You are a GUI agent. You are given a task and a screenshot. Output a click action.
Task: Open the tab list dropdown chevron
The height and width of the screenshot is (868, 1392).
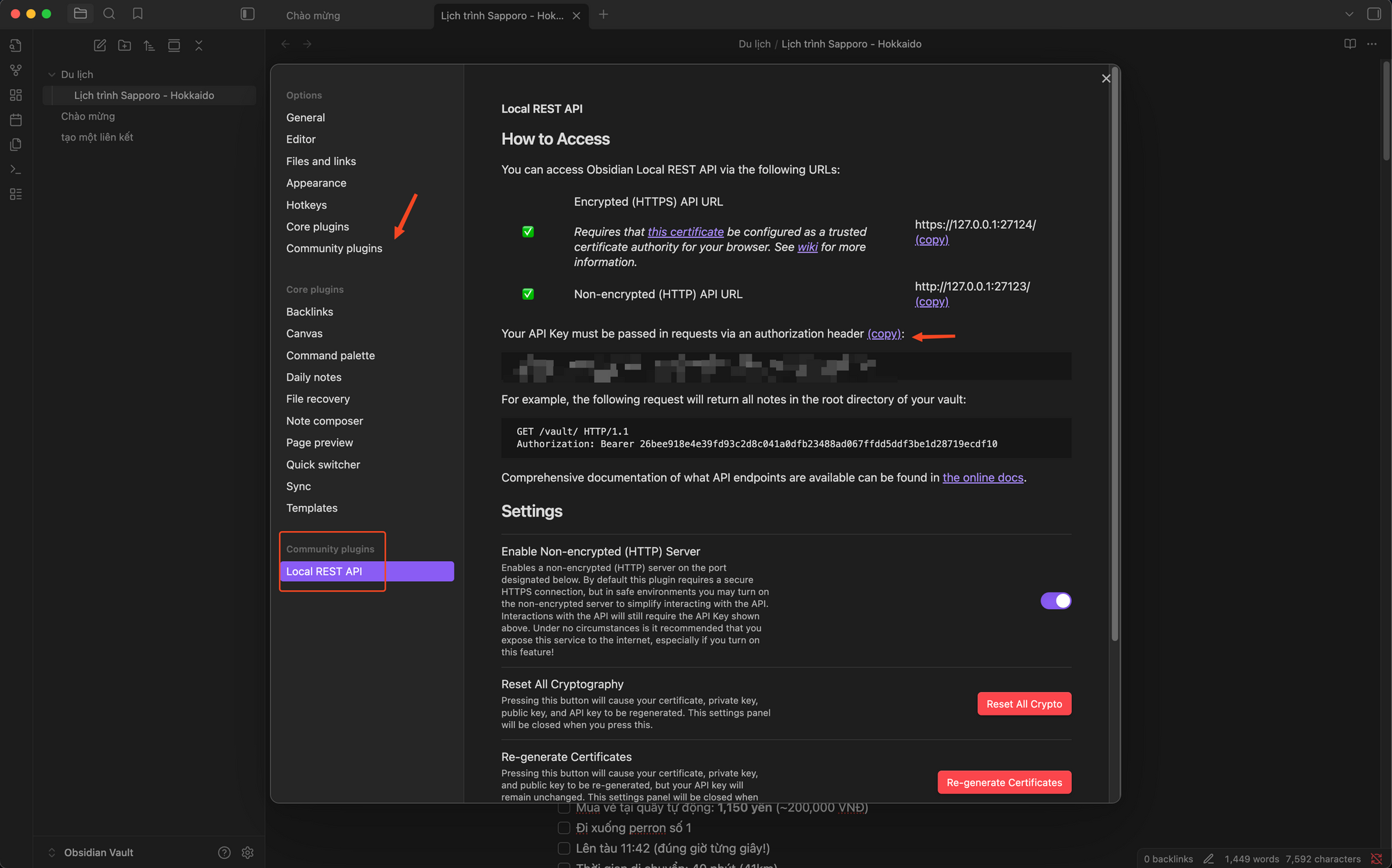(x=1349, y=14)
